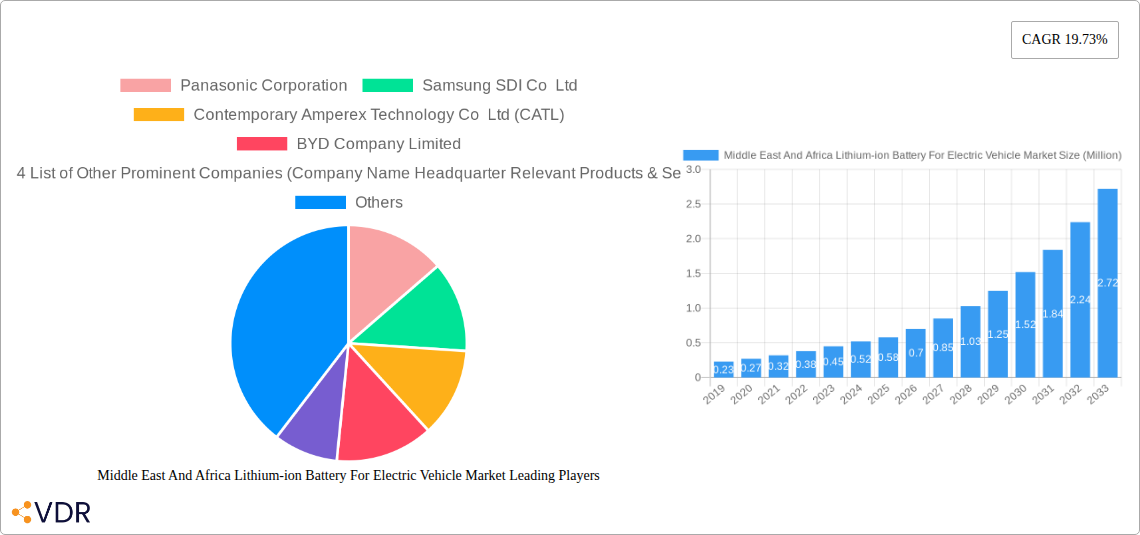Click the 2026 bar in the chart
The width and height of the screenshot is (1140, 535).
coord(915,353)
